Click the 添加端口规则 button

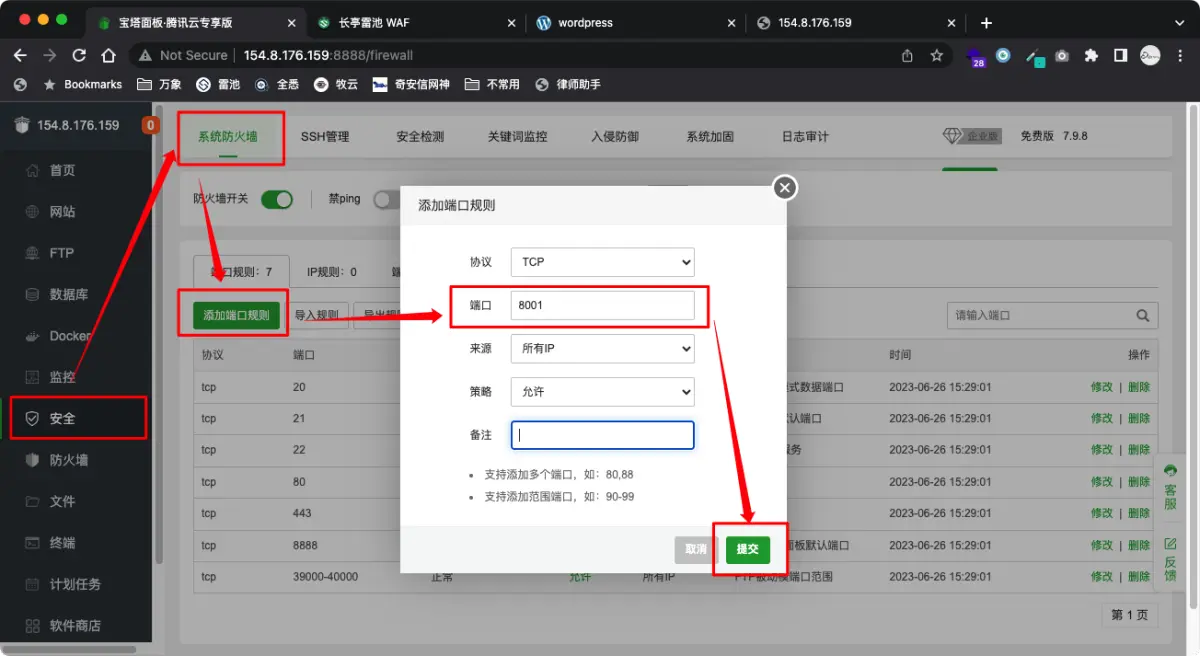(x=236, y=315)
